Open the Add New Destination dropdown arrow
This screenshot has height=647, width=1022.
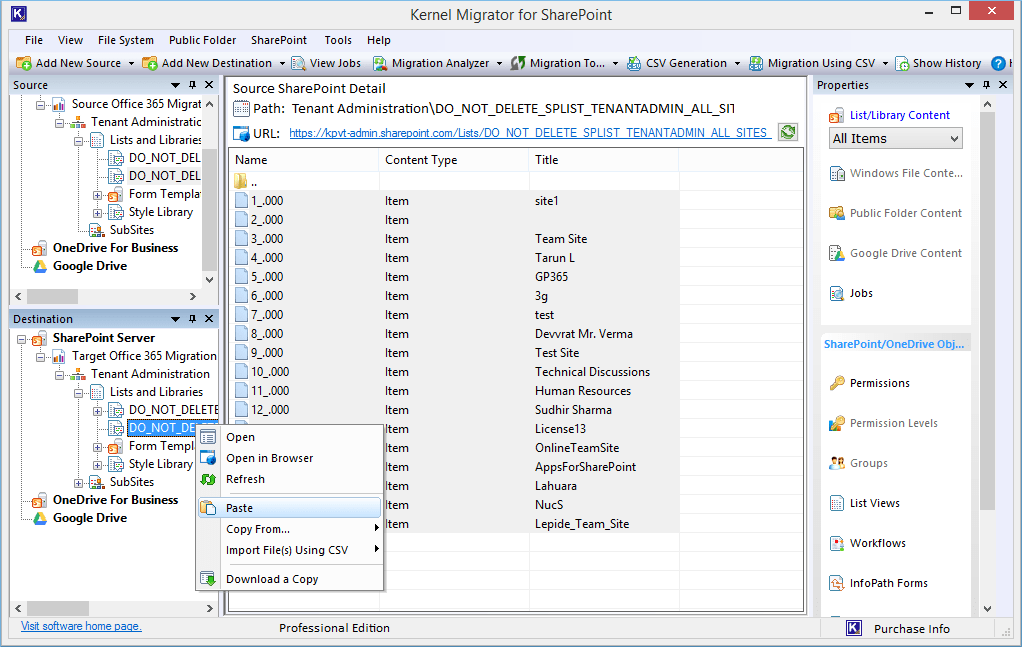[x=282, y=64]
